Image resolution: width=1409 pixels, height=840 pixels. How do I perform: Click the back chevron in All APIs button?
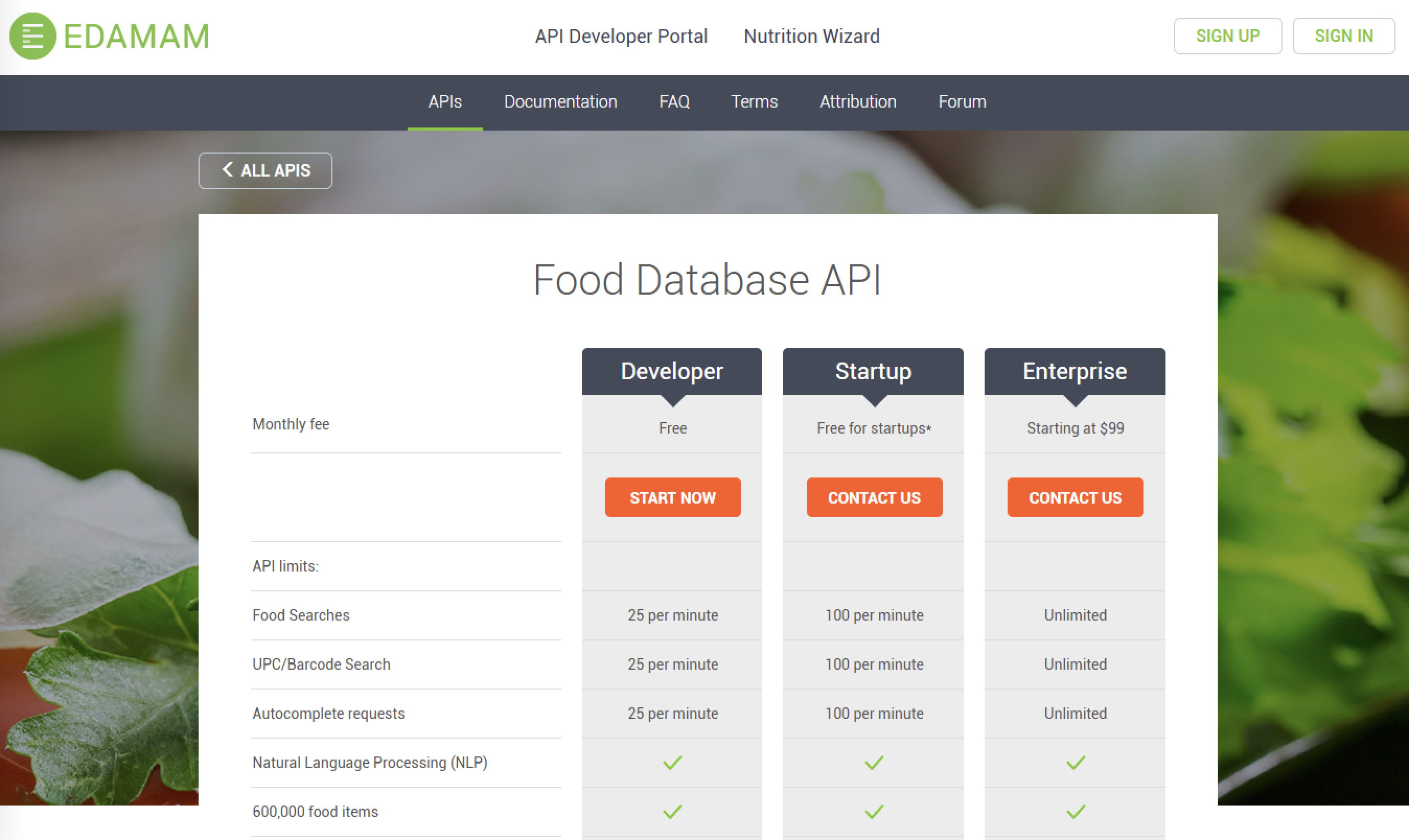coord(228,169)
